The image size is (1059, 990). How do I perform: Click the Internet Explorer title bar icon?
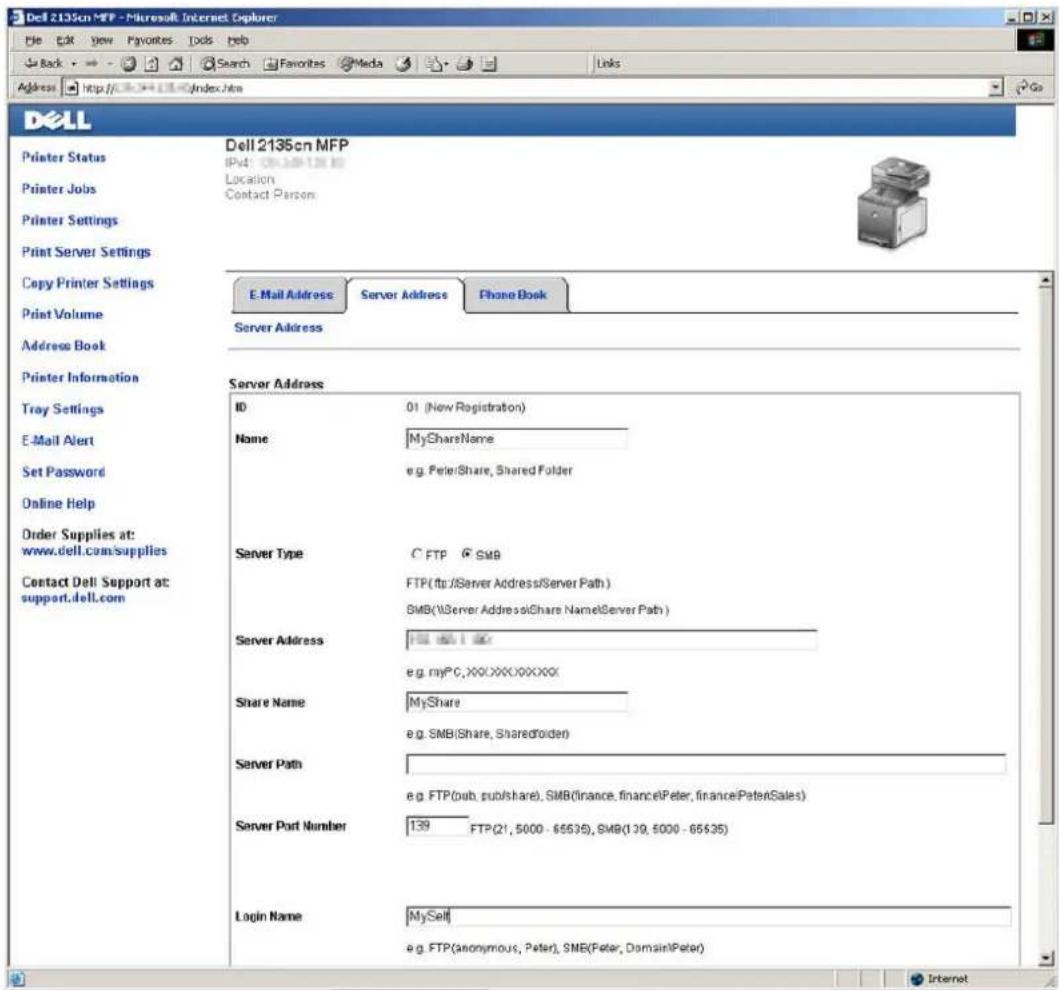click(17, 18)
